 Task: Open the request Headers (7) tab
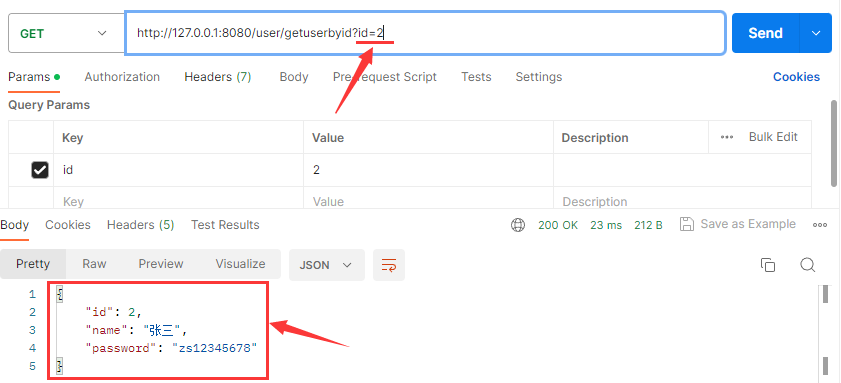[x=218, y=77]
